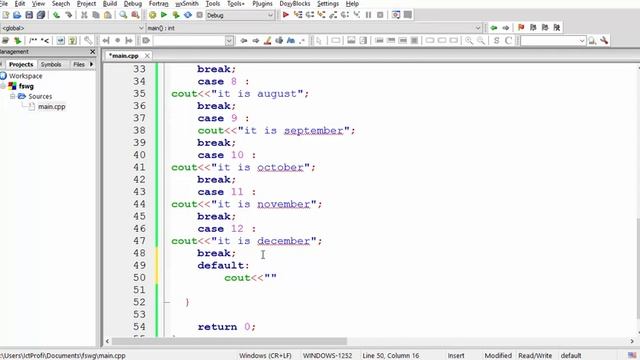Image resolution: width=640 pixels, height=360 pixels.
Task: Toggle the S source button
Action: tap(496, 40)
